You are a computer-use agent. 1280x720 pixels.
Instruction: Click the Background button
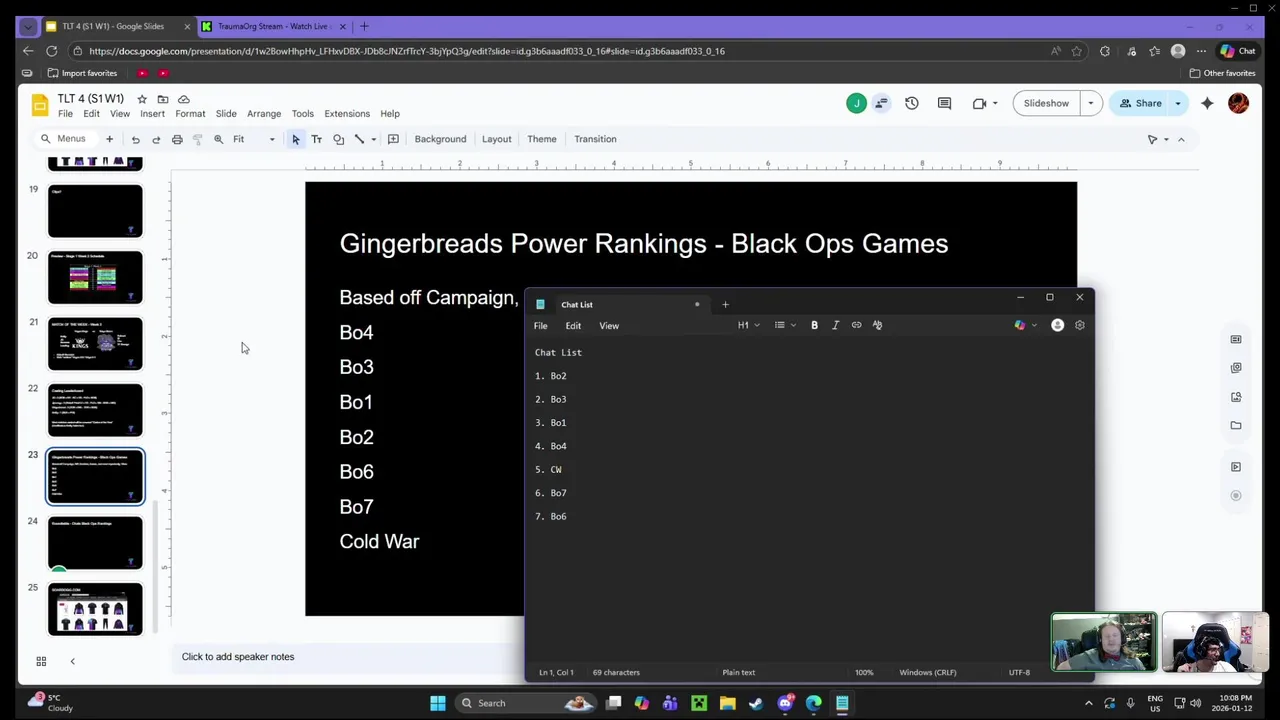[440, 139]
